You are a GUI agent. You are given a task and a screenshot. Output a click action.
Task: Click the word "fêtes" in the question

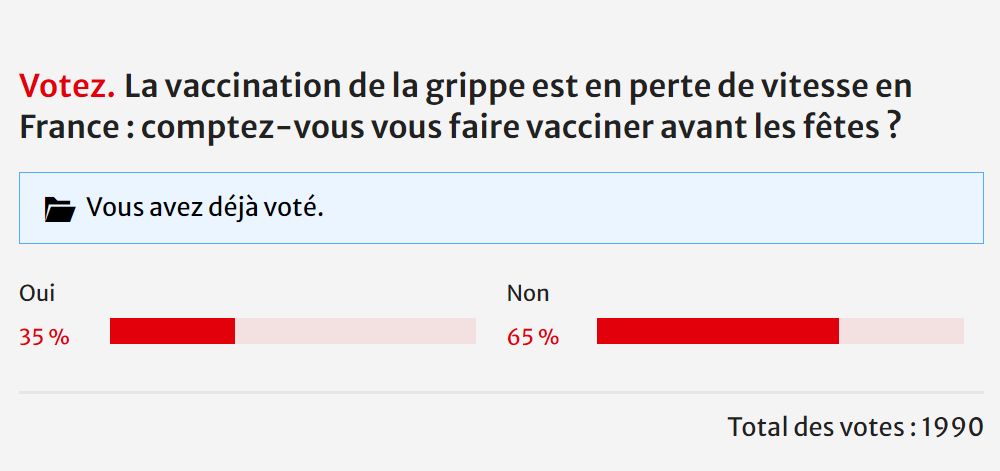(x=841, y=129)
